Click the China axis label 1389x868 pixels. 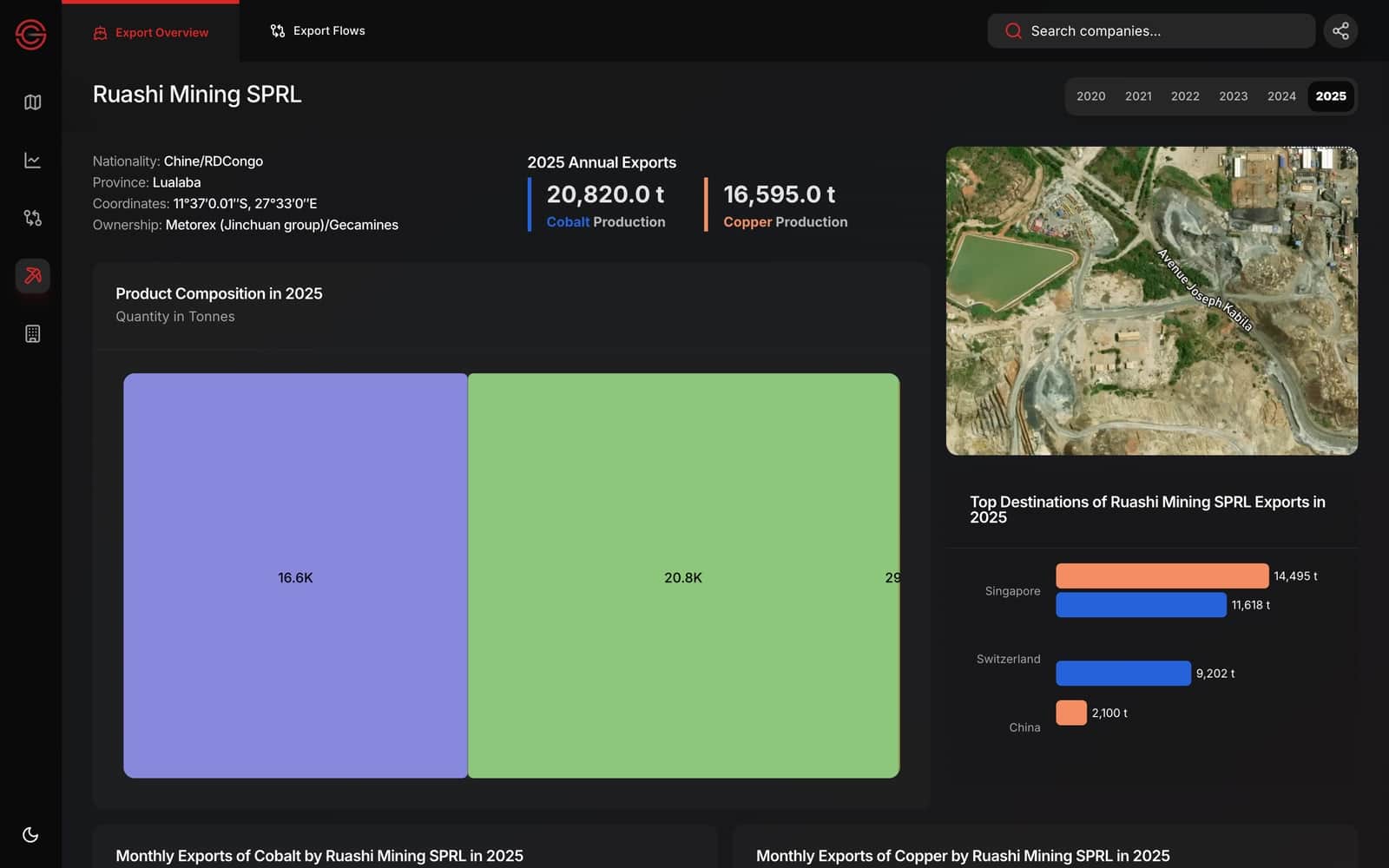point(1024,727)
